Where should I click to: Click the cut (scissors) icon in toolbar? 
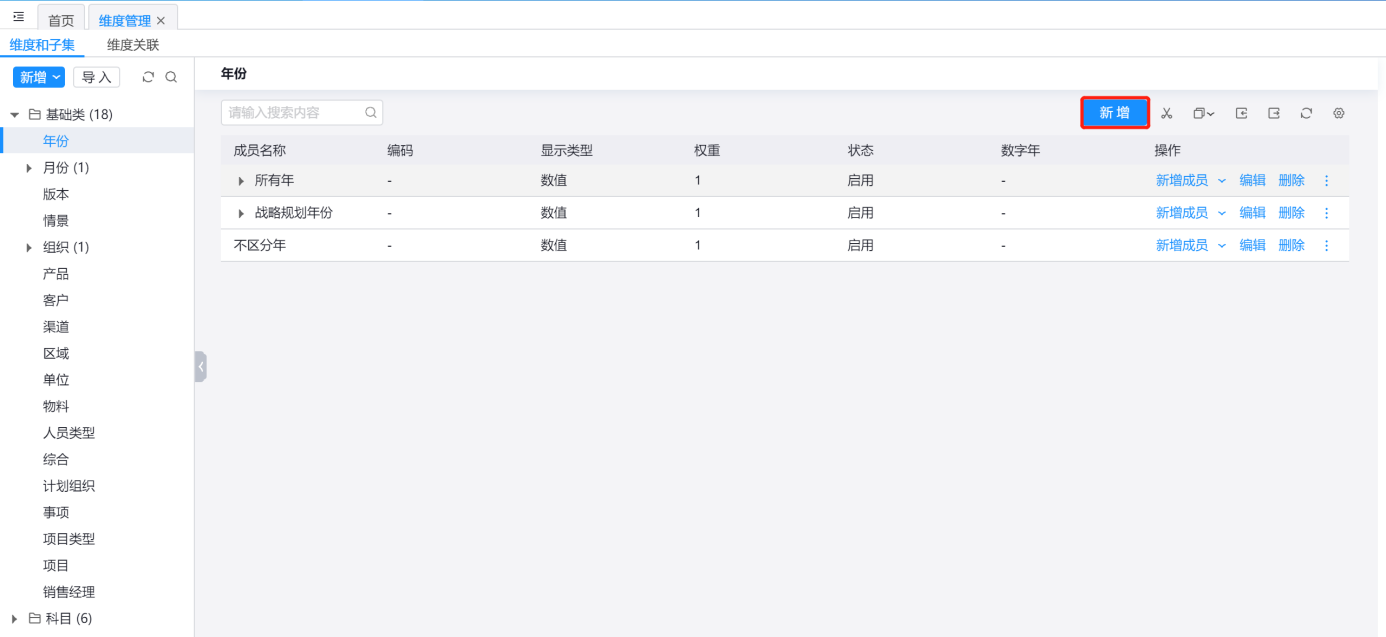tap(1166, 113)
